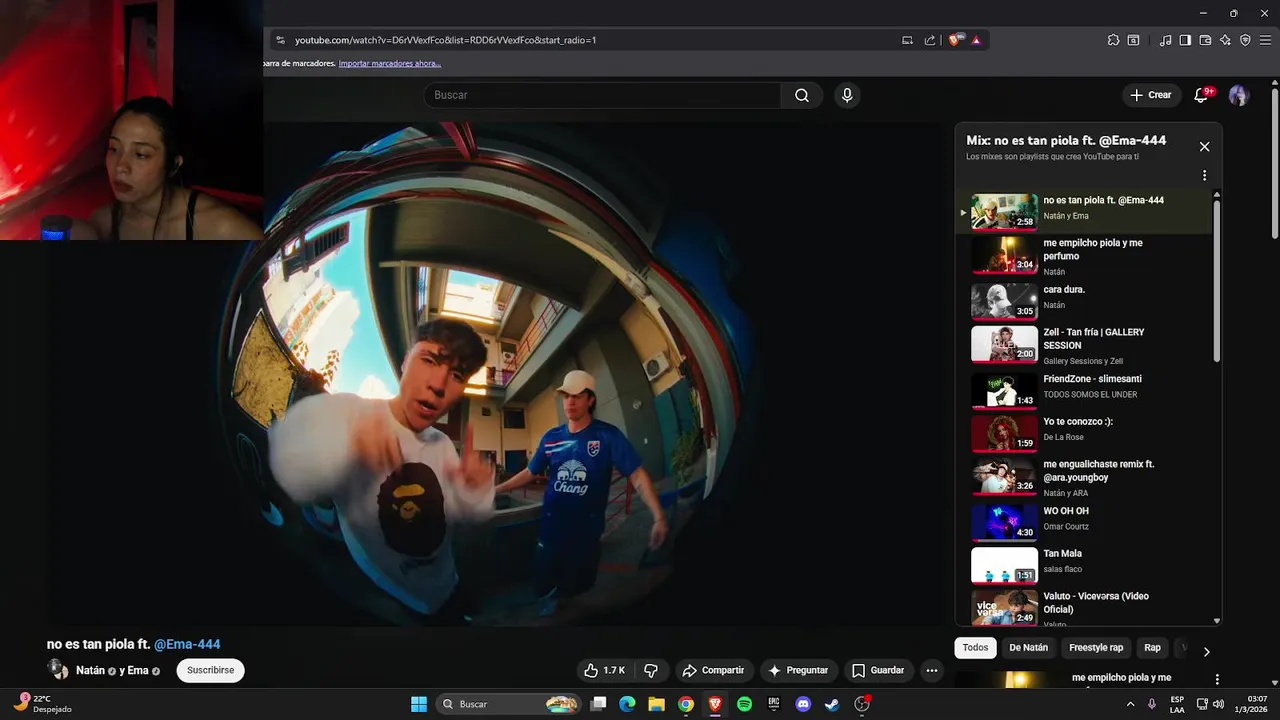Open Brave Rewards triangle icon
Screen dimensions: 1280x720
976,40
